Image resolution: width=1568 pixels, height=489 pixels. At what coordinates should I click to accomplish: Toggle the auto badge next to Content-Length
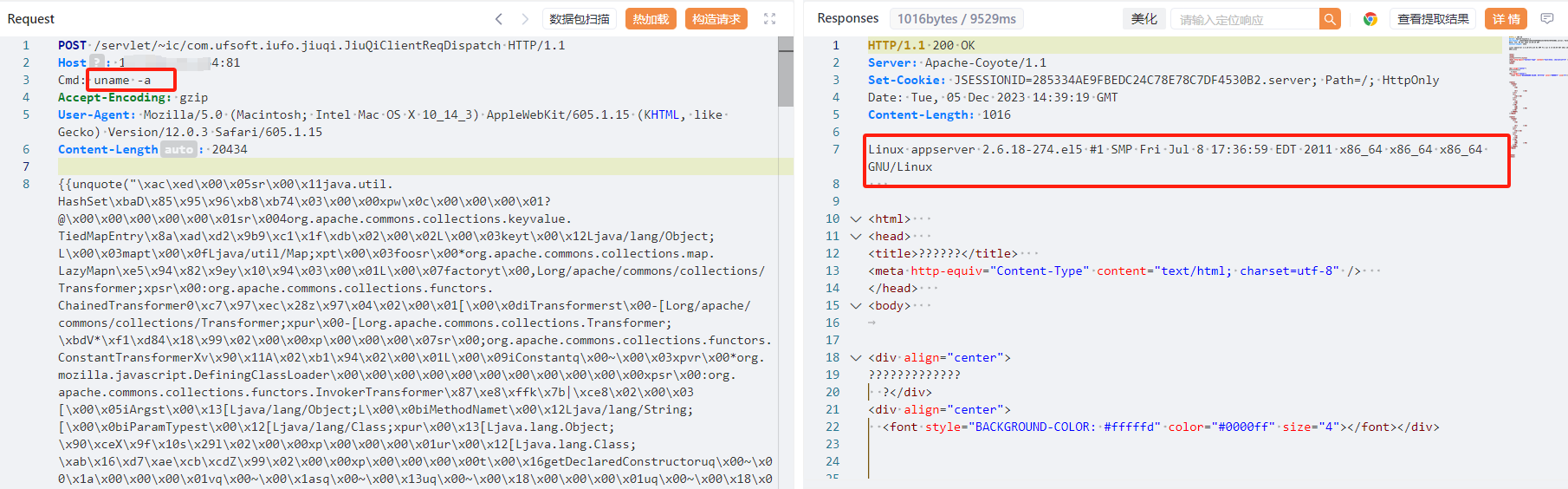(178, 149)
